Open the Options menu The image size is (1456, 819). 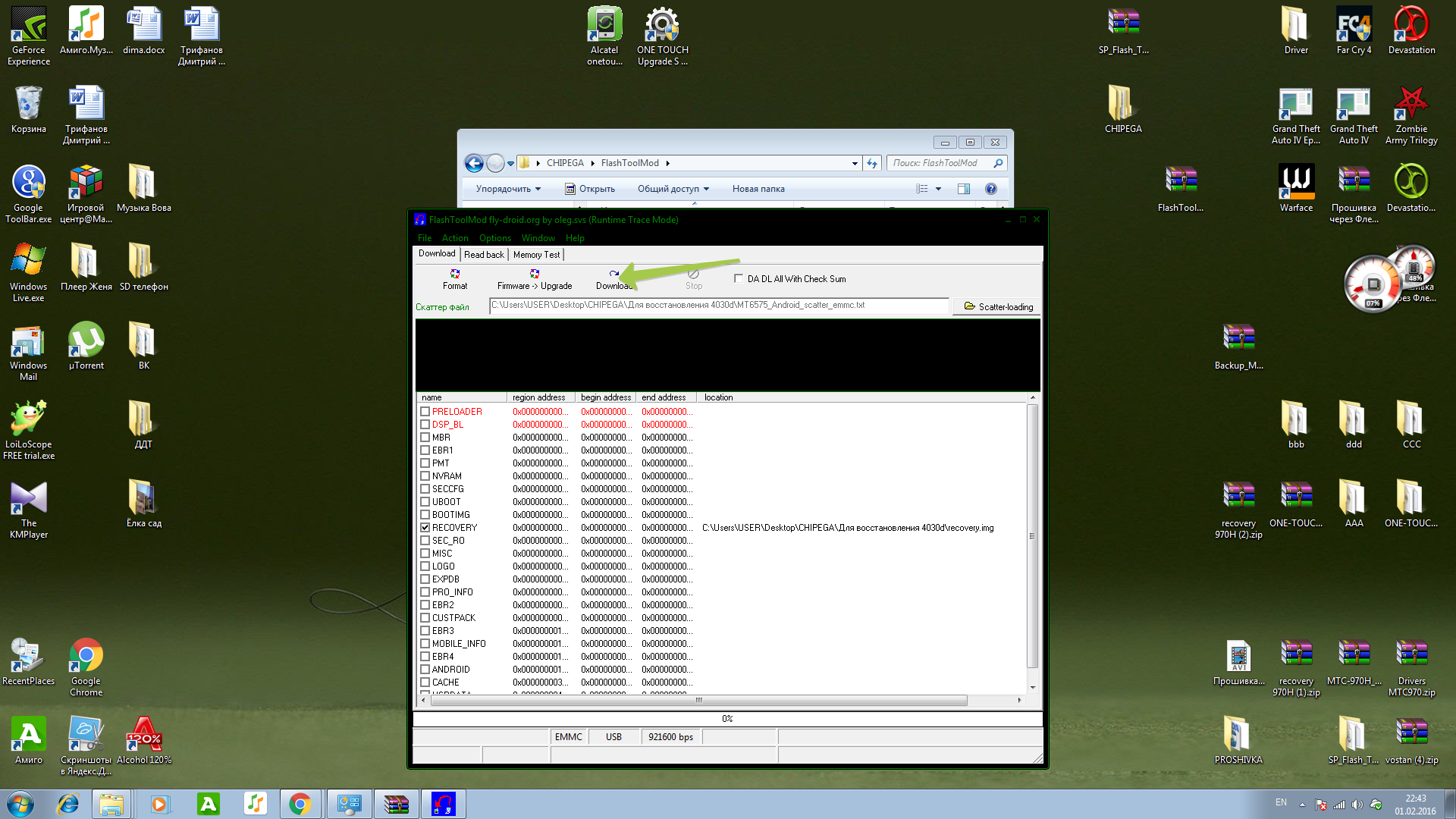tap(494, 238)
